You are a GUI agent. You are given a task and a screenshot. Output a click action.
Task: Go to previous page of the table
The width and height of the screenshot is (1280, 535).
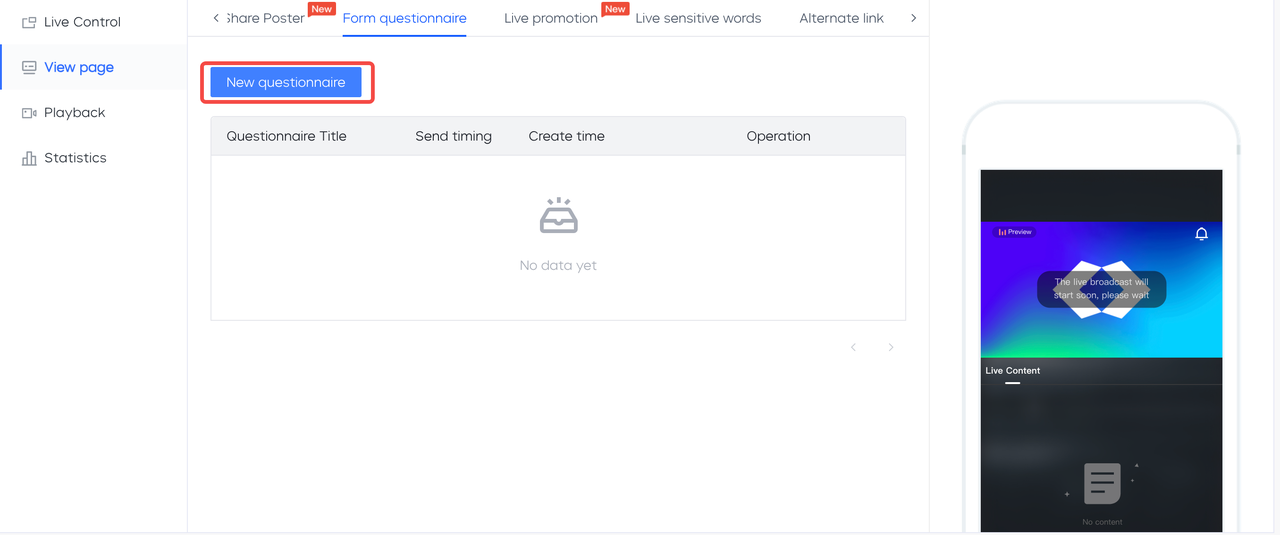(x=853, y=347)
